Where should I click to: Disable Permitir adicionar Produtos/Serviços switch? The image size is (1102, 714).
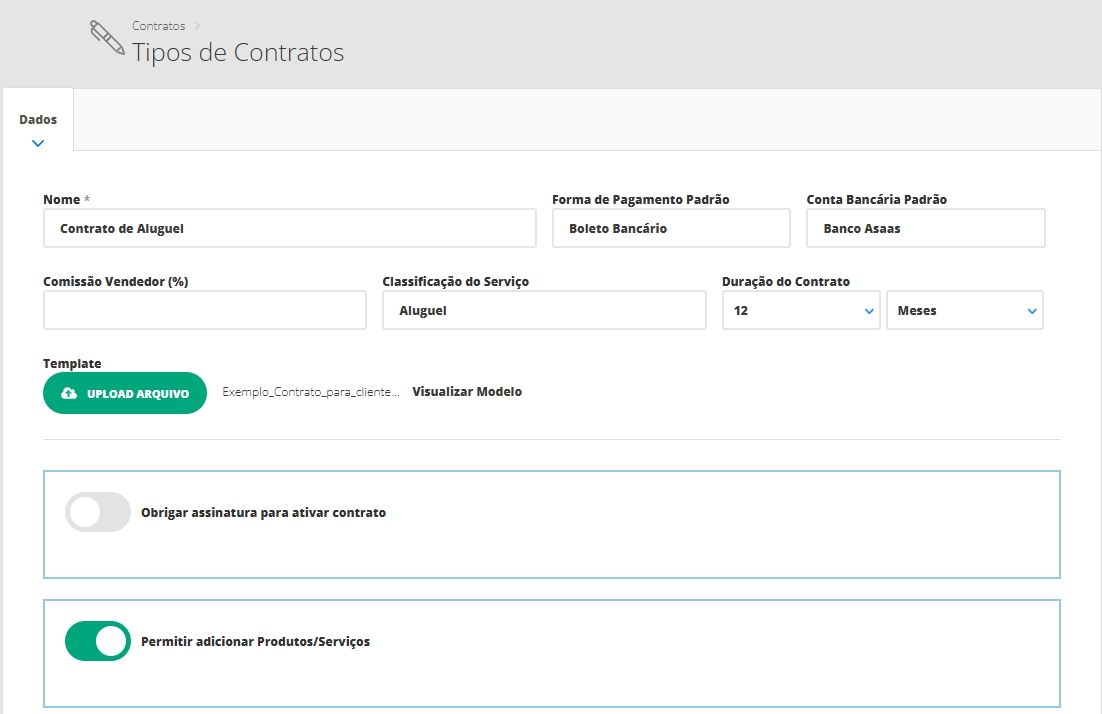(x=98, y=641)
